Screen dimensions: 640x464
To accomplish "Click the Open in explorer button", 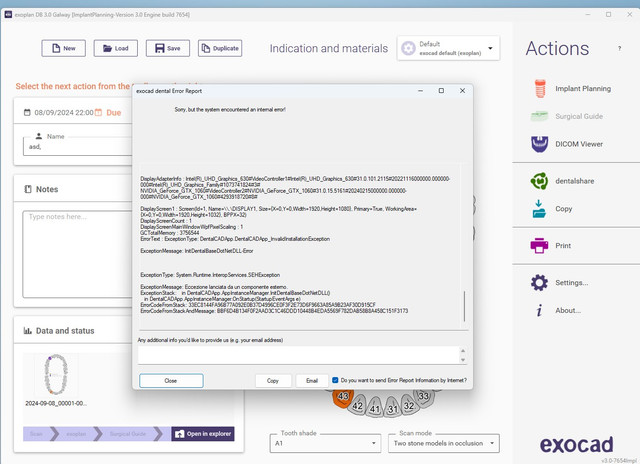I will (203, 434).
